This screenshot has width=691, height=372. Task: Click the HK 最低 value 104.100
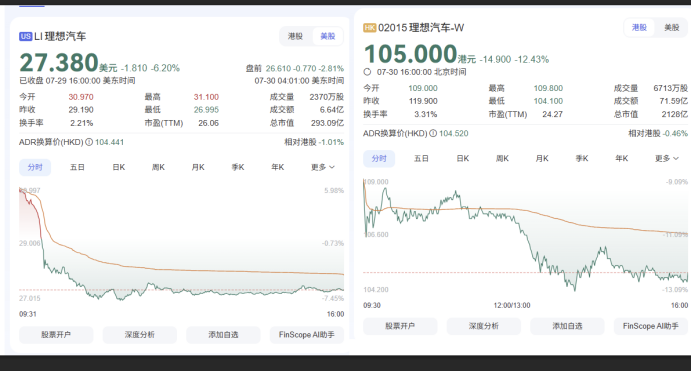point(548,101)
